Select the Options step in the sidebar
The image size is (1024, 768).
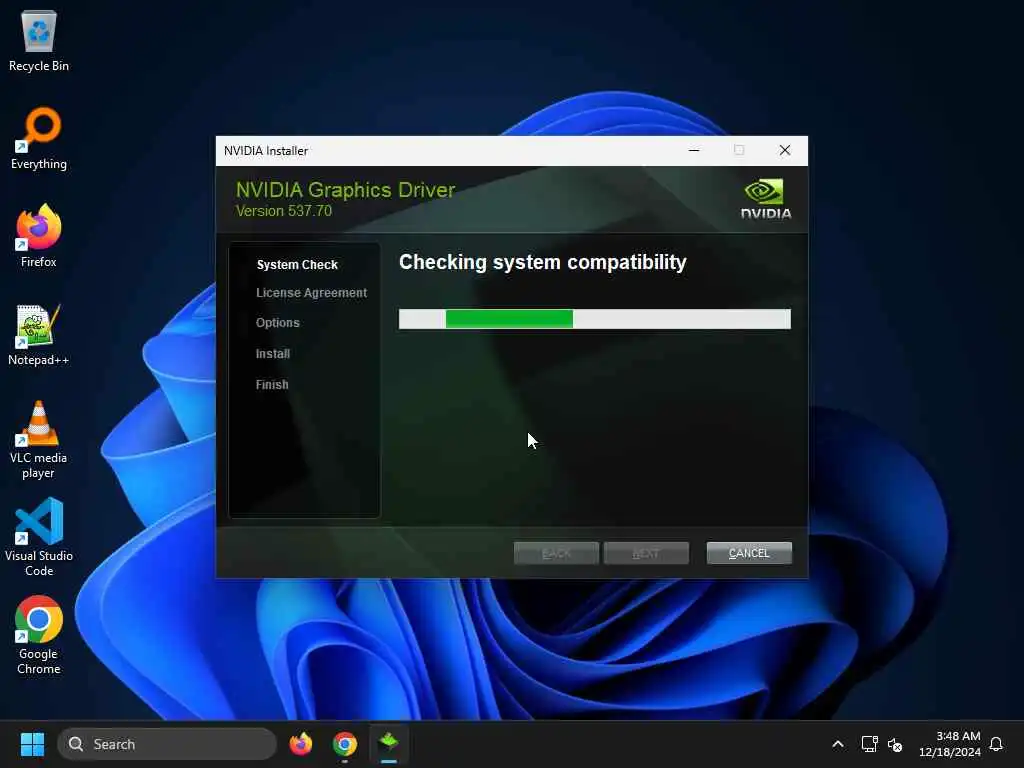tap(278, 323)
